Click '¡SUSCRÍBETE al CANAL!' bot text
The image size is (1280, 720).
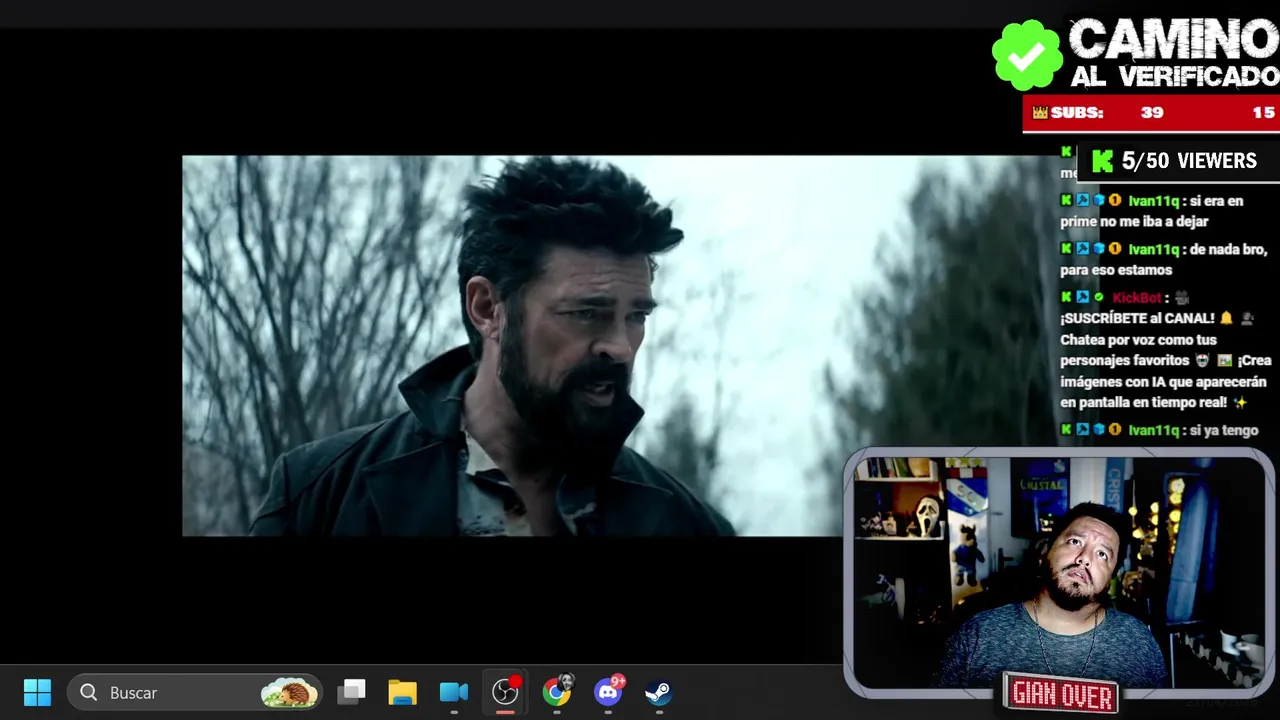click(x=1138, y=318)
